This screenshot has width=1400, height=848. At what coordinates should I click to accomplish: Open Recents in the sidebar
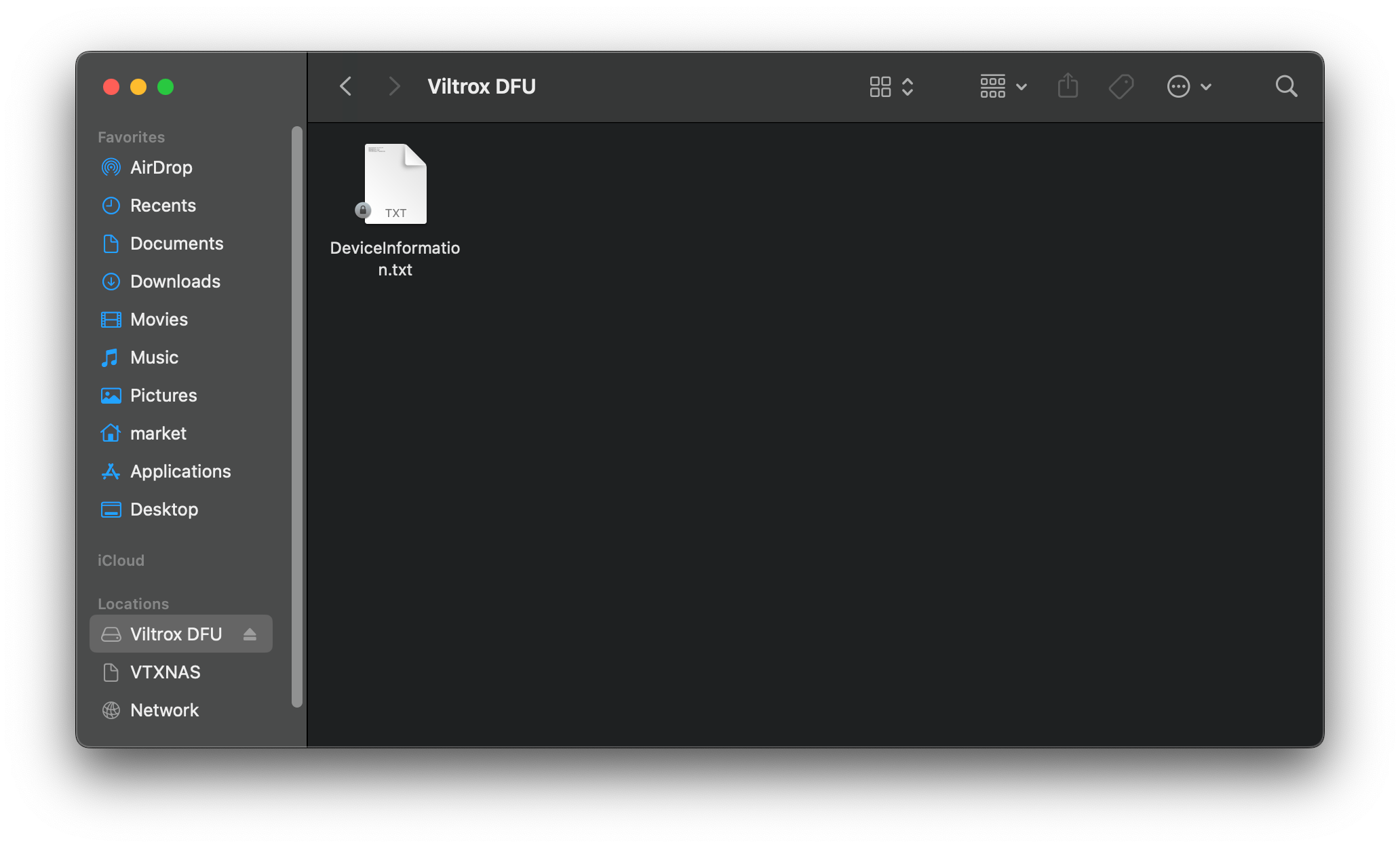163,206
